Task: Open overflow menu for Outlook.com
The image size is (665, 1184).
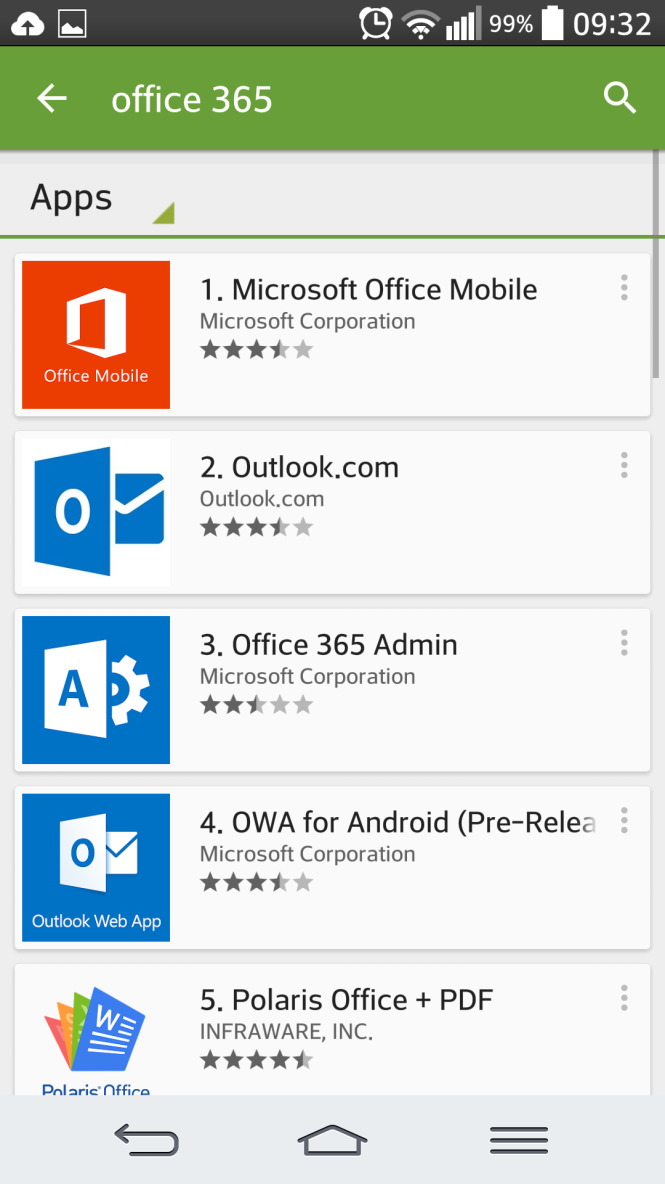Action: tap(624, 465)
